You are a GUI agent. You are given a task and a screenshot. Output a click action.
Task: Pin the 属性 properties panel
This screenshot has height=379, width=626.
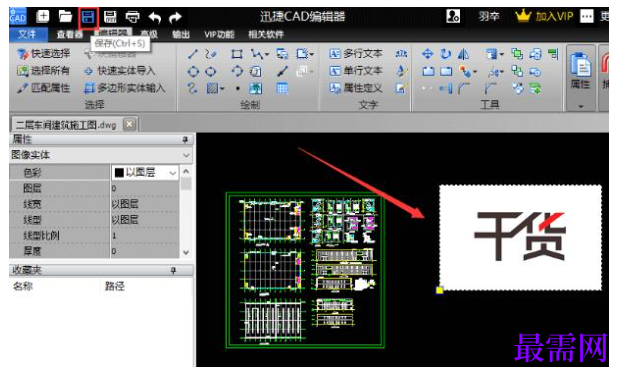[185, 139]
